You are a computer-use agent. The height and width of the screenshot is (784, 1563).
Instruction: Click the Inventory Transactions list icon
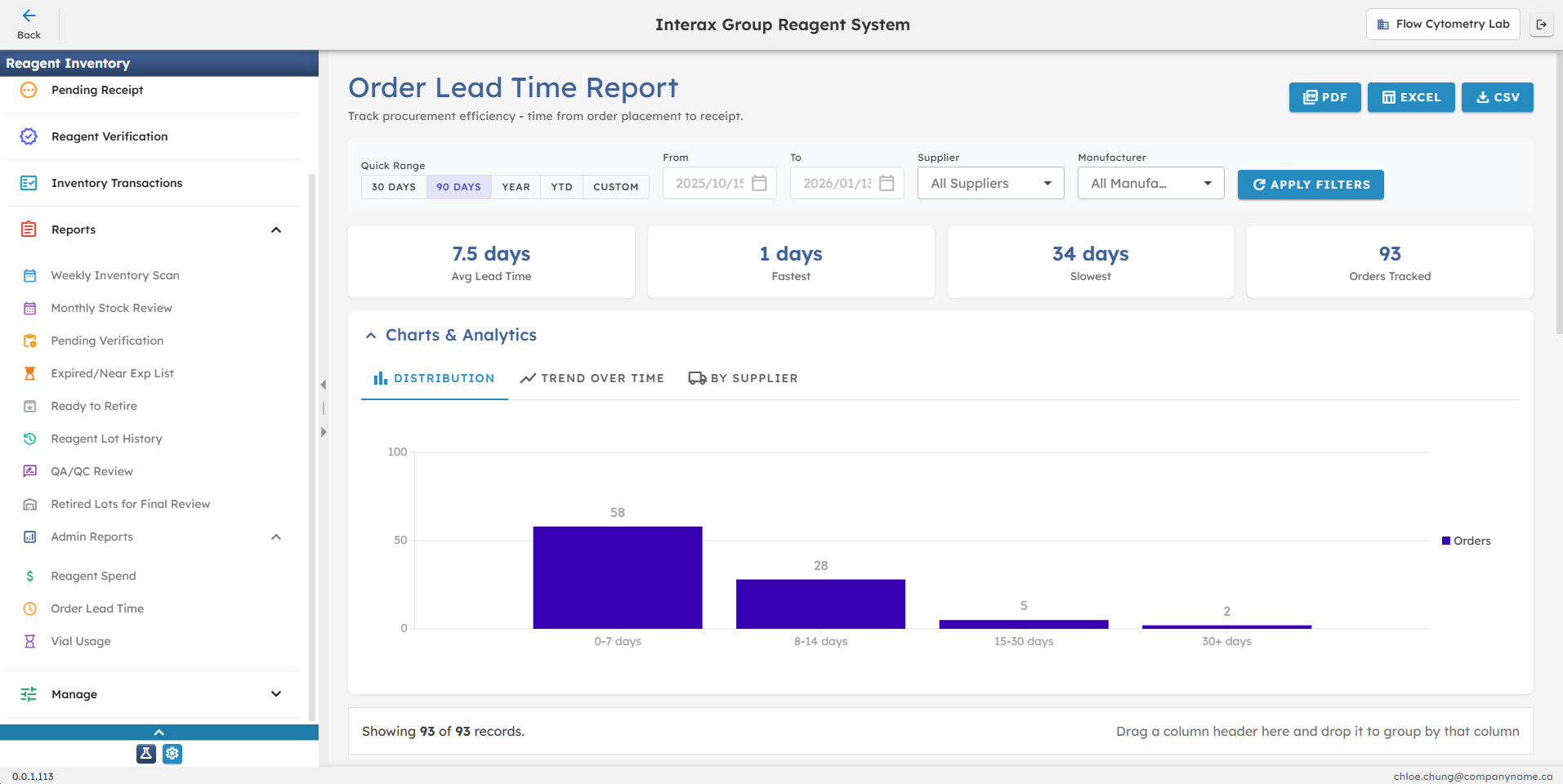29,183
